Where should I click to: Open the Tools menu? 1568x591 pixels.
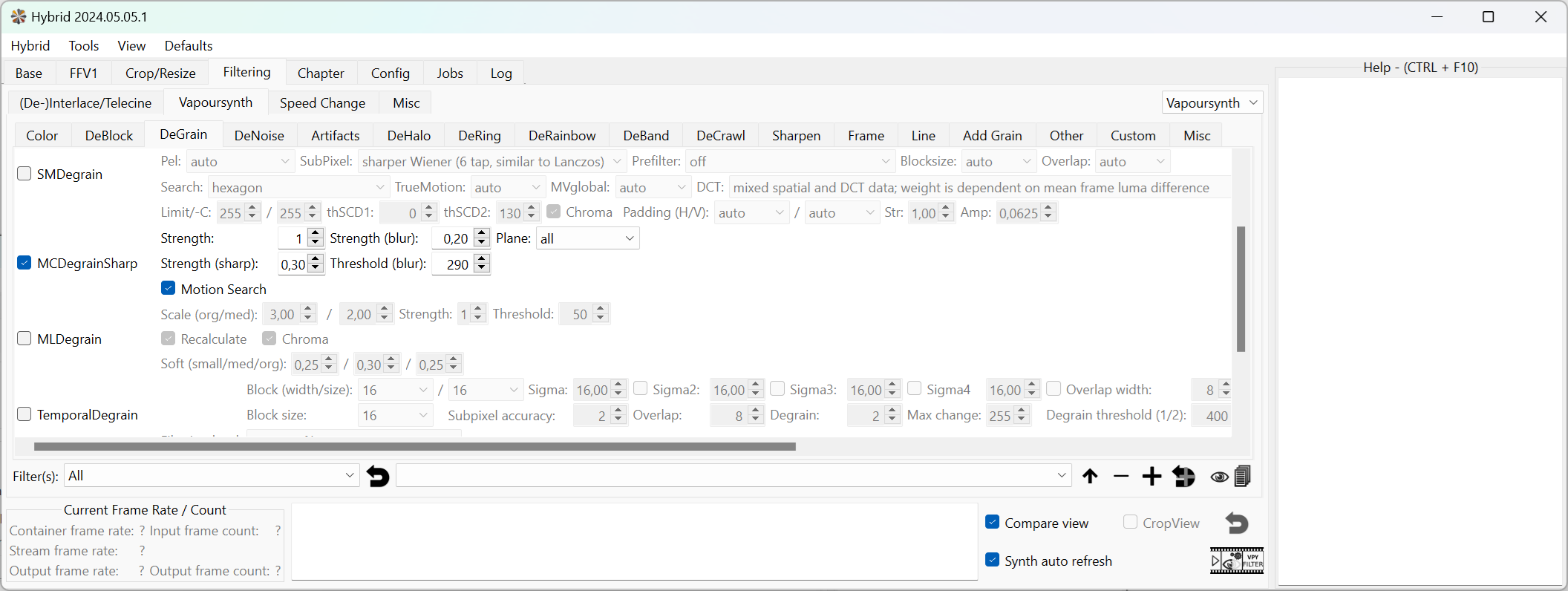[83, 46]
